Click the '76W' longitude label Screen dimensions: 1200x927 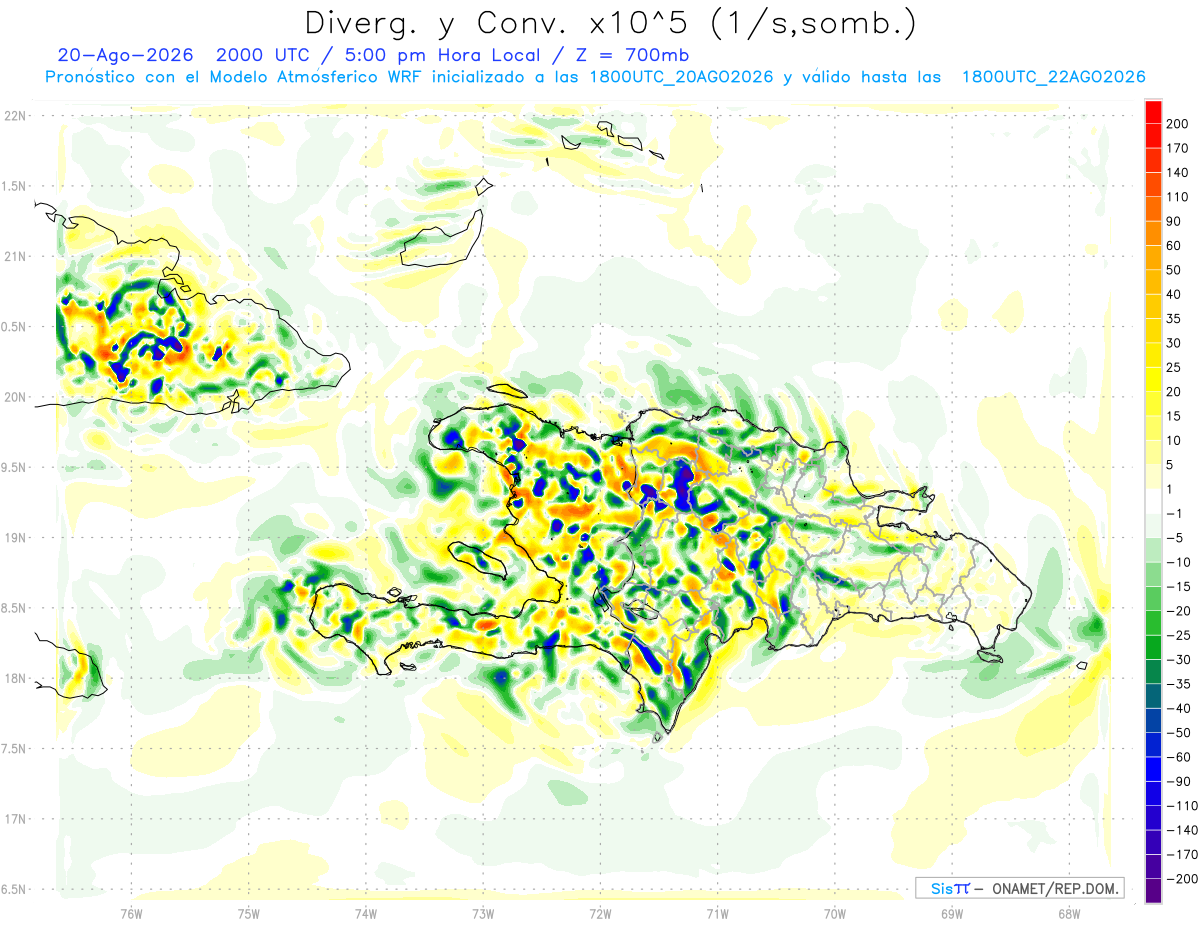131,913
